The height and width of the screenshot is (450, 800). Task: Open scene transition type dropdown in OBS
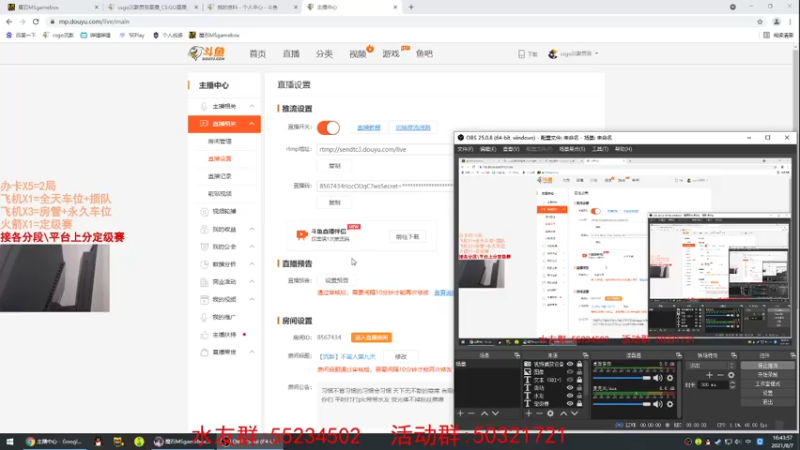[x=712, y=365]
